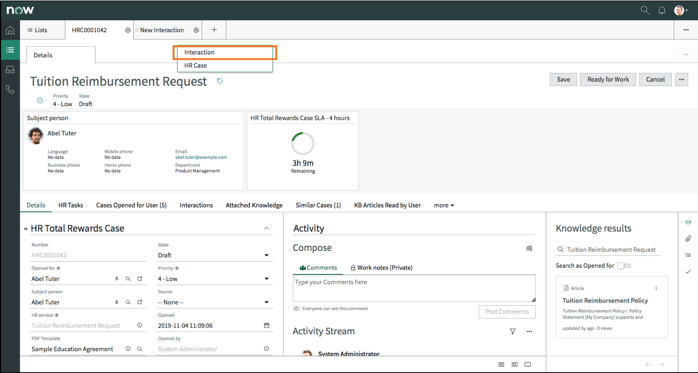698x373 pixels.
Task: Select Interaction from dropdown menu
Action: (225, 52)
